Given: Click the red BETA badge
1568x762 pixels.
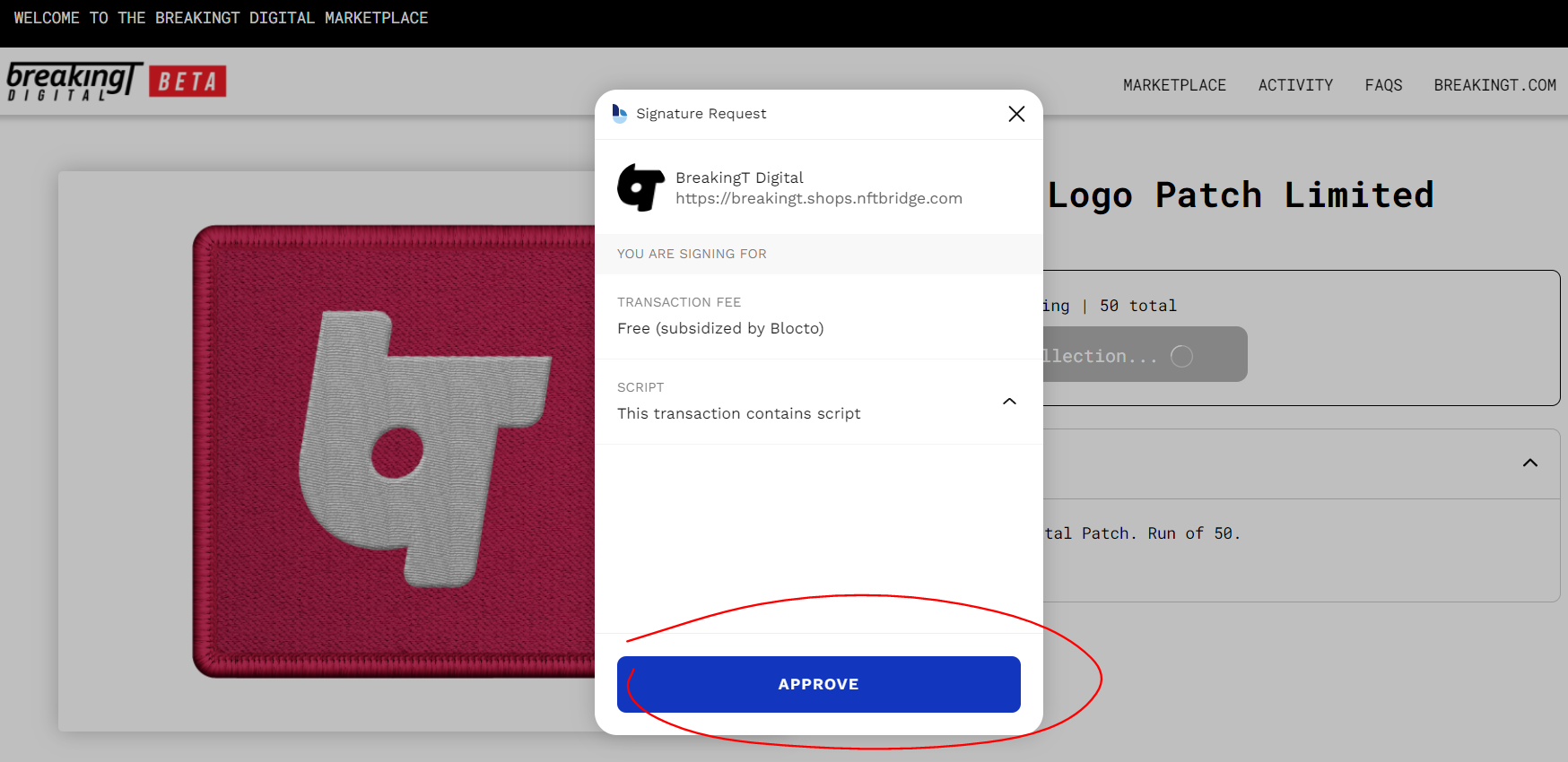Looking at the screenshot, I should pyautogui.click(x=187, y=82).
